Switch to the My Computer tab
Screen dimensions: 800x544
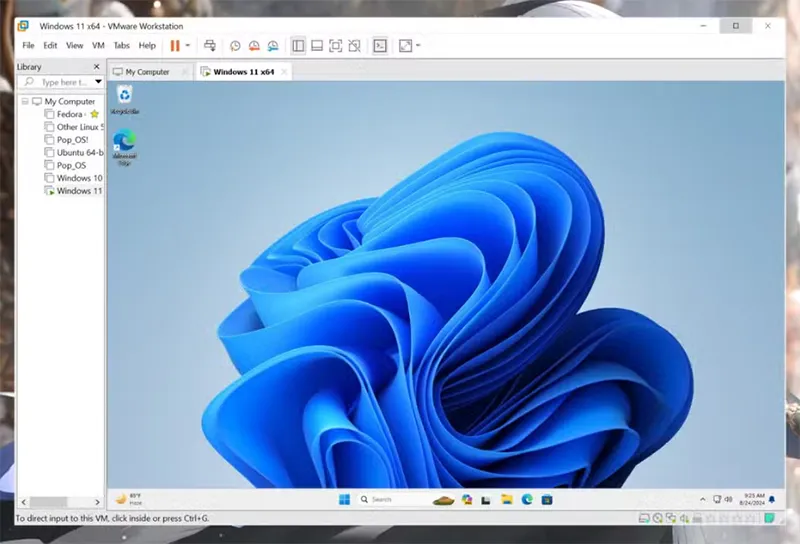(147, 72)
